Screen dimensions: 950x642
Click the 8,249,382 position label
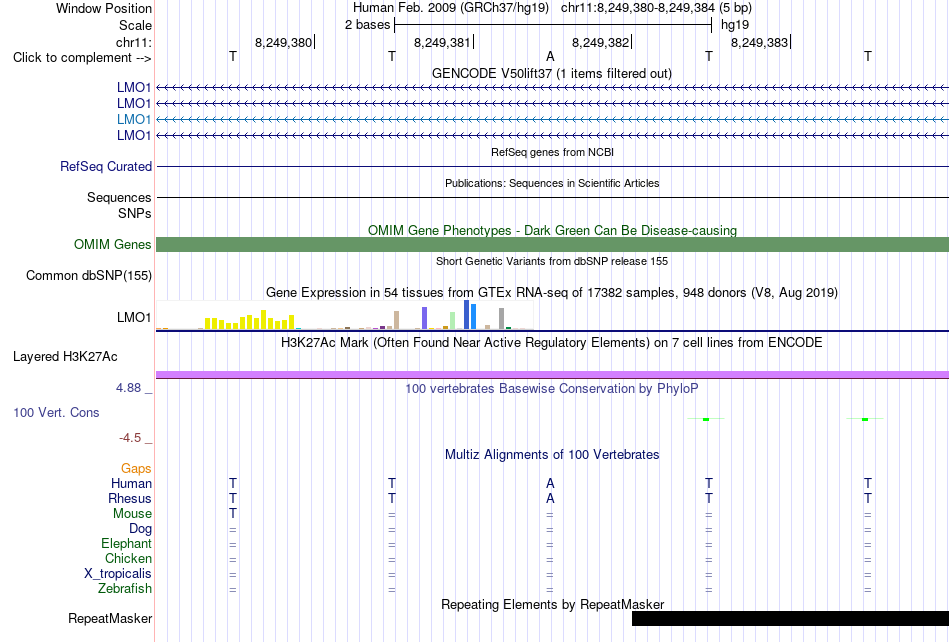point(600,42)
